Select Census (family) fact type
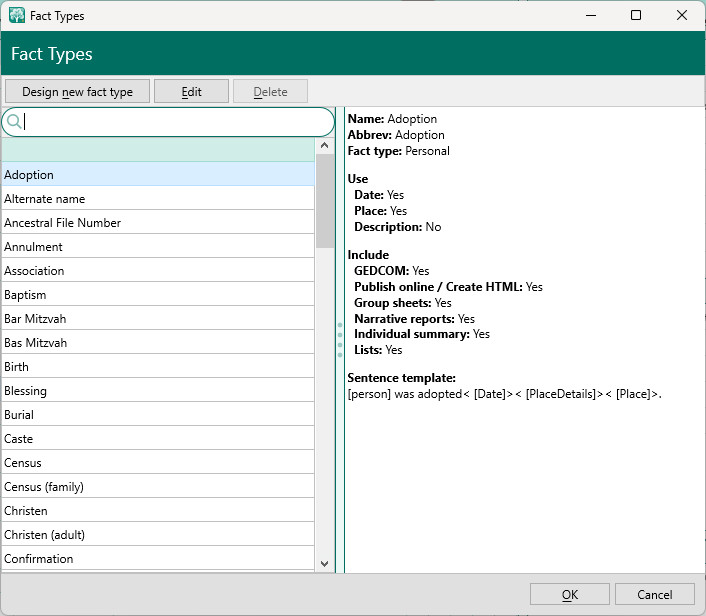 158,487
